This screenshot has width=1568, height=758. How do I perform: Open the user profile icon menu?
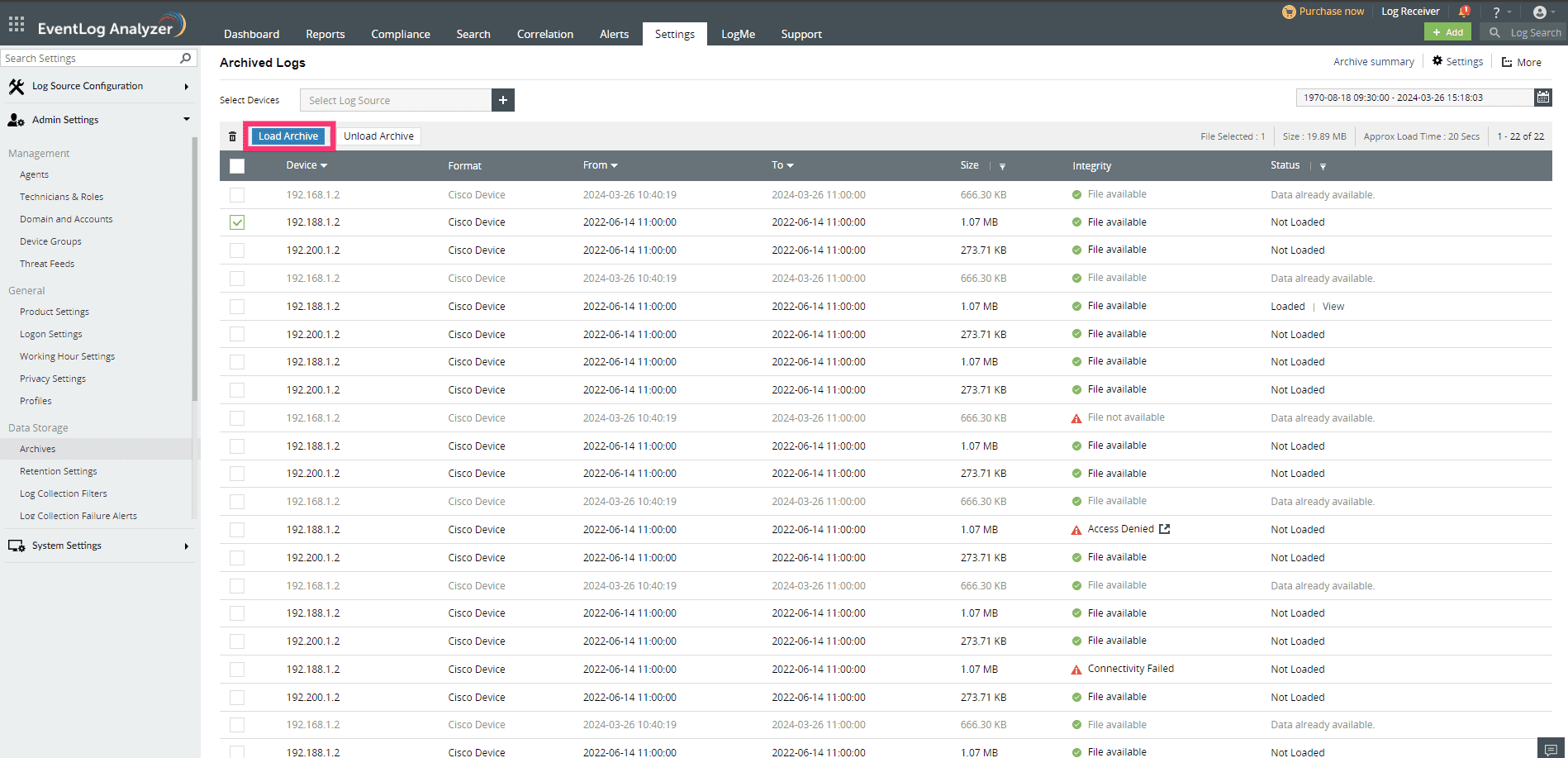coord(1540,12)
